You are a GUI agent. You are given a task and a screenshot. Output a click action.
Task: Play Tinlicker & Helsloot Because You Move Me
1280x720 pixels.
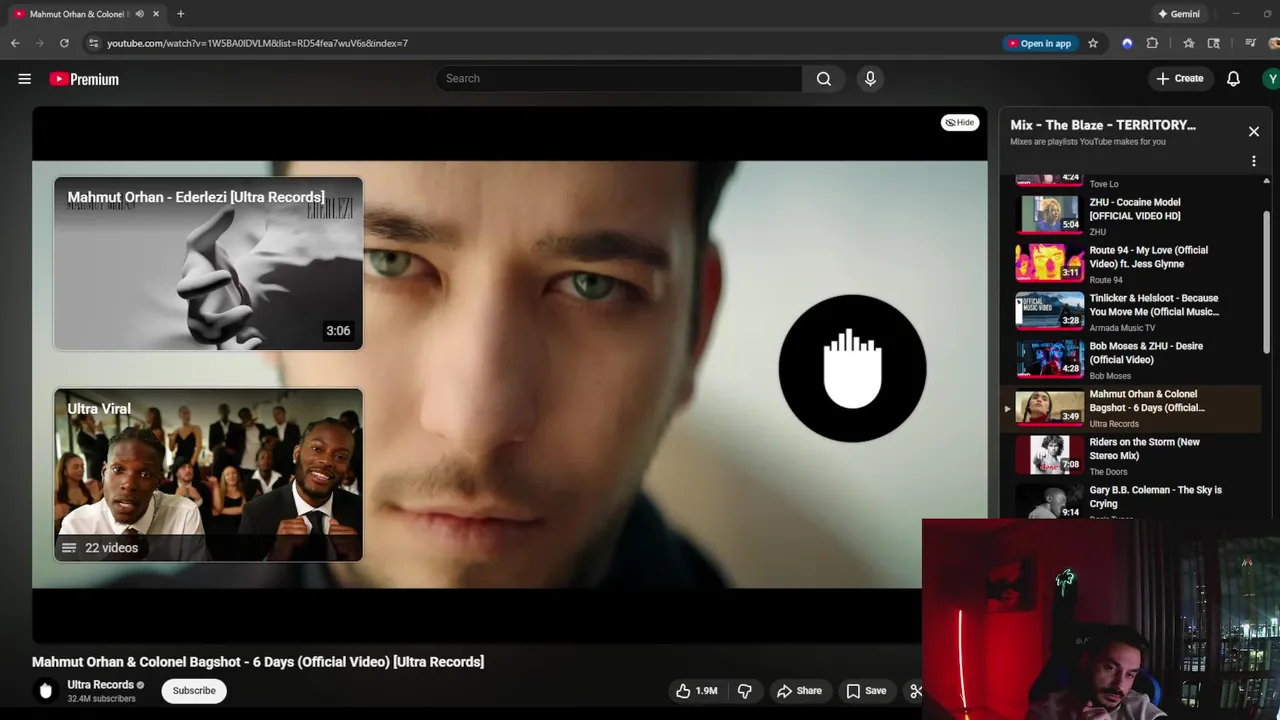[1132, 311]
